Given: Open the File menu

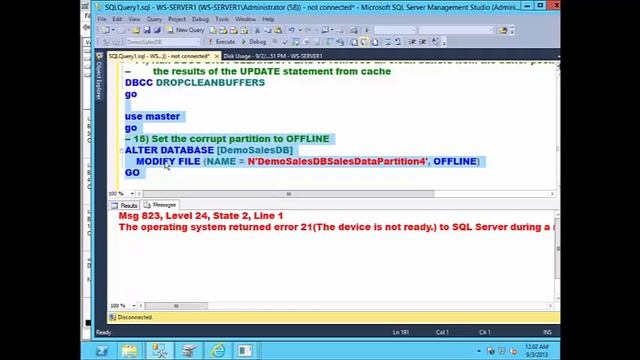Looking at the screenshot, I should tap(101, 19).
